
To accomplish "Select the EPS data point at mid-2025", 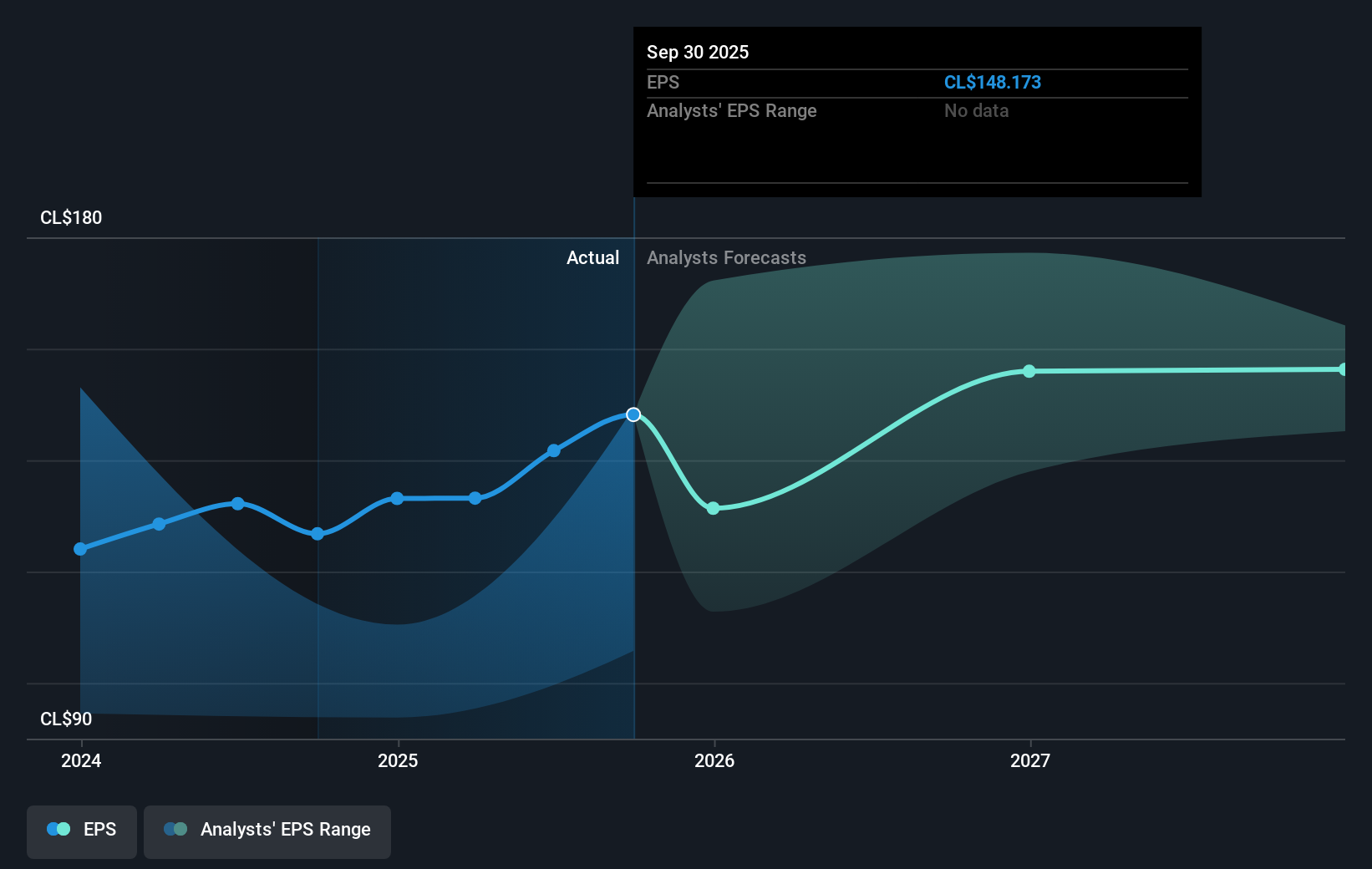I will 554,450.
